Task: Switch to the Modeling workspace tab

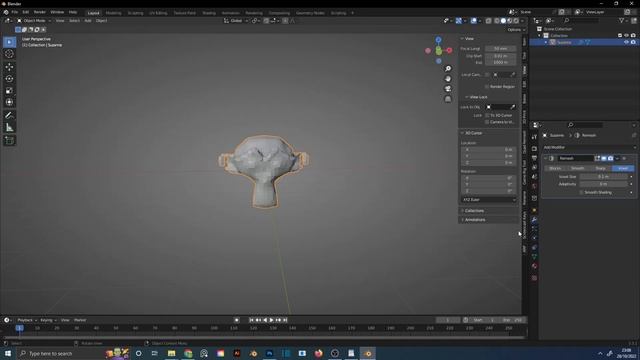Action: tap(113, 13)
